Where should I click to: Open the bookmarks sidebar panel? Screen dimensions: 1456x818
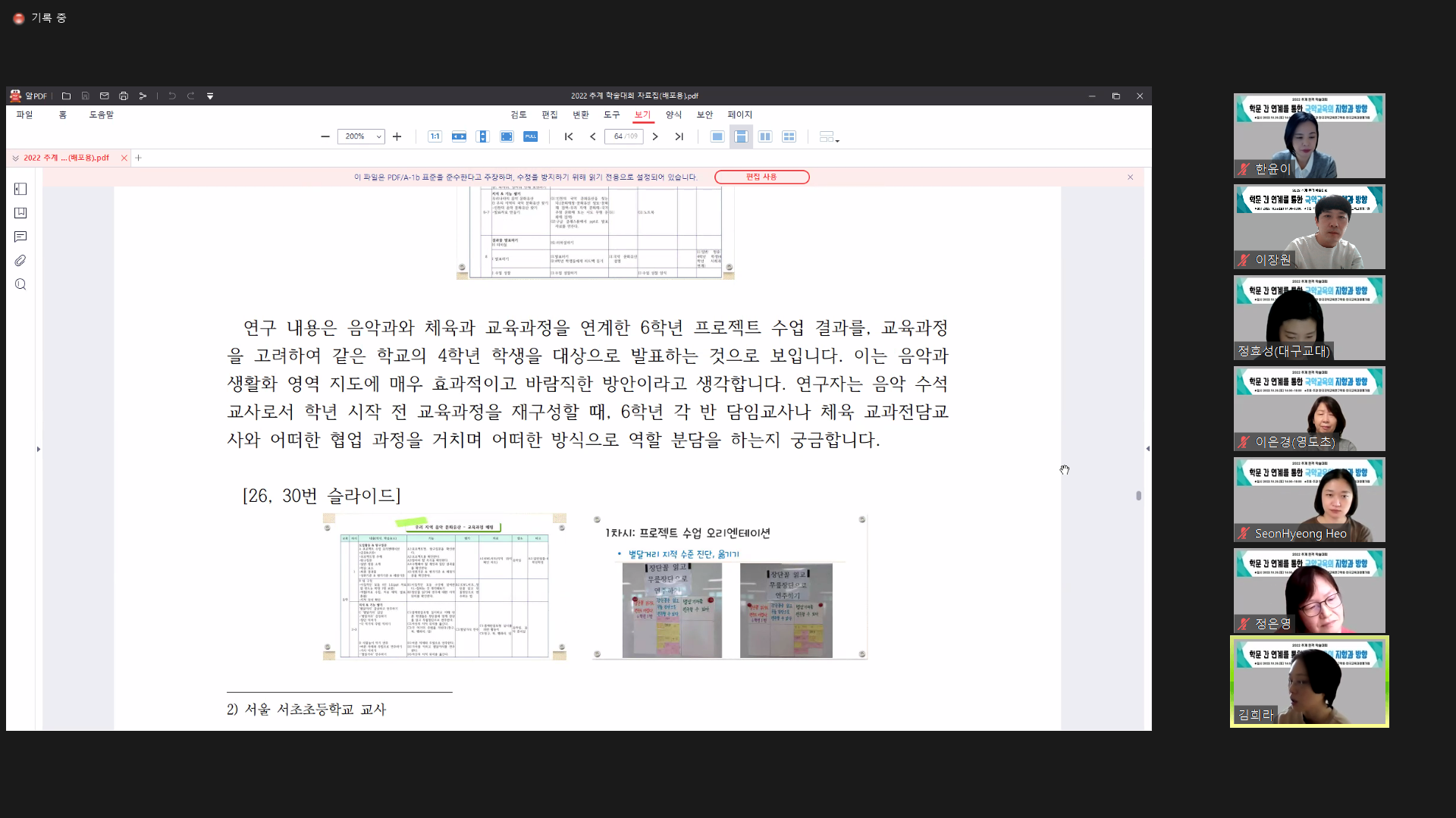(x=20, y=214)
